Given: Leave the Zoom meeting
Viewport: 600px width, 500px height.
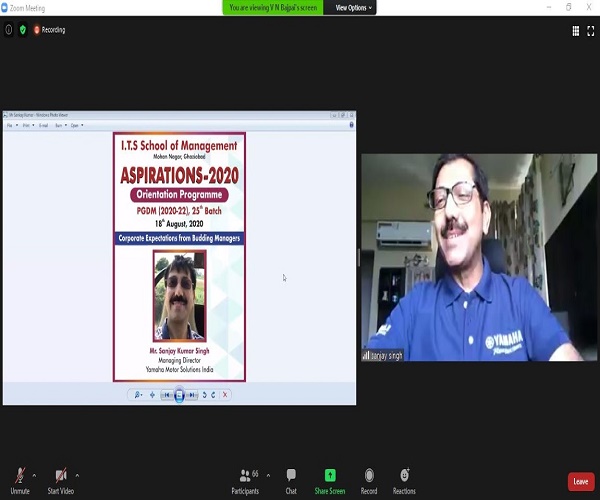Looking at the screenshot, I should click(x=581, y=482).
